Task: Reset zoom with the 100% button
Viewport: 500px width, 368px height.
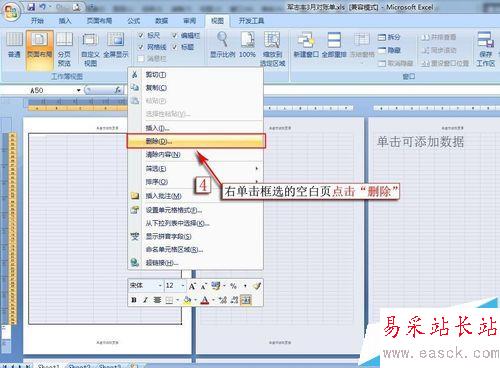Action: 247,45
